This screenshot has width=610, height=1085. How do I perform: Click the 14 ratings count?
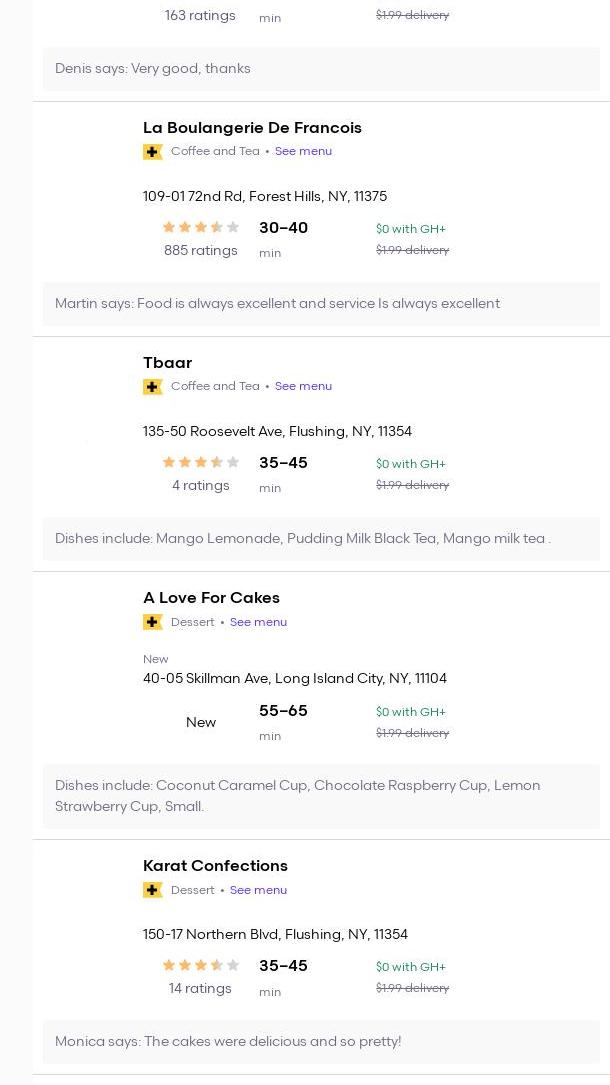coord(200,989)
